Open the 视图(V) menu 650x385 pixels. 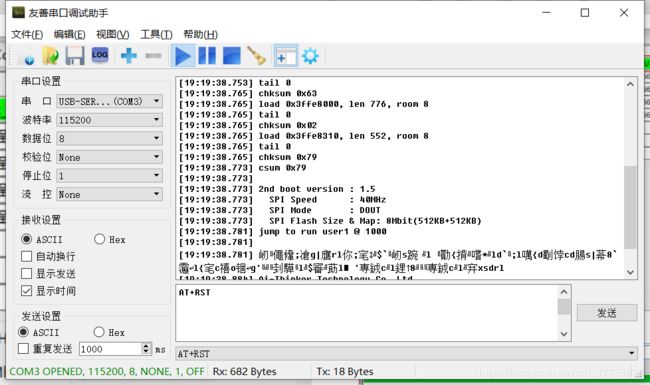coord(112,34)
